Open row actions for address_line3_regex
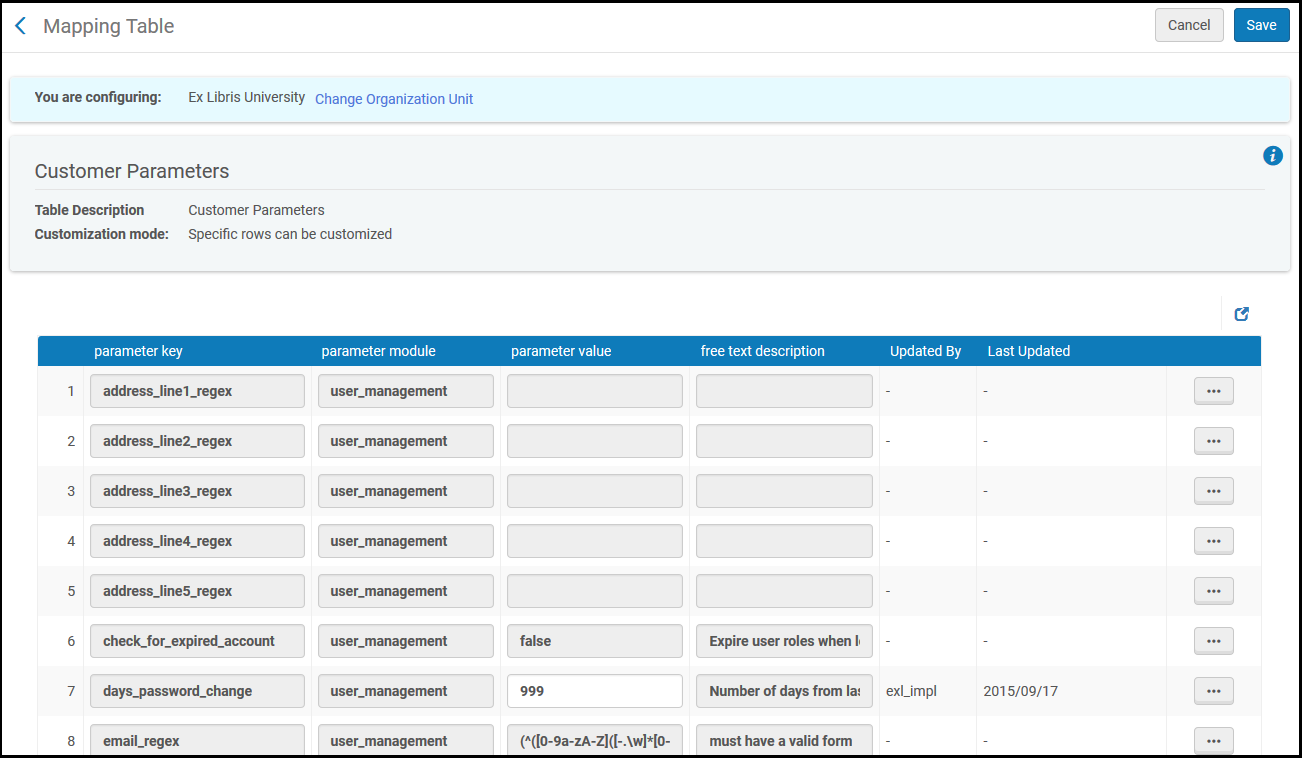Viewport: 1302px width, 758px height. click(x=1213, y=491)
